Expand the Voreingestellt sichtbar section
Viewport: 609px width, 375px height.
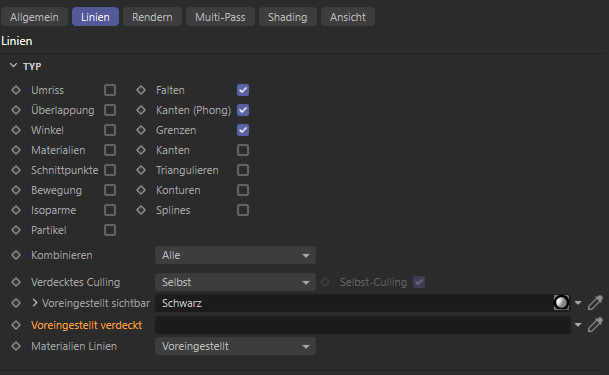point(35,303)
